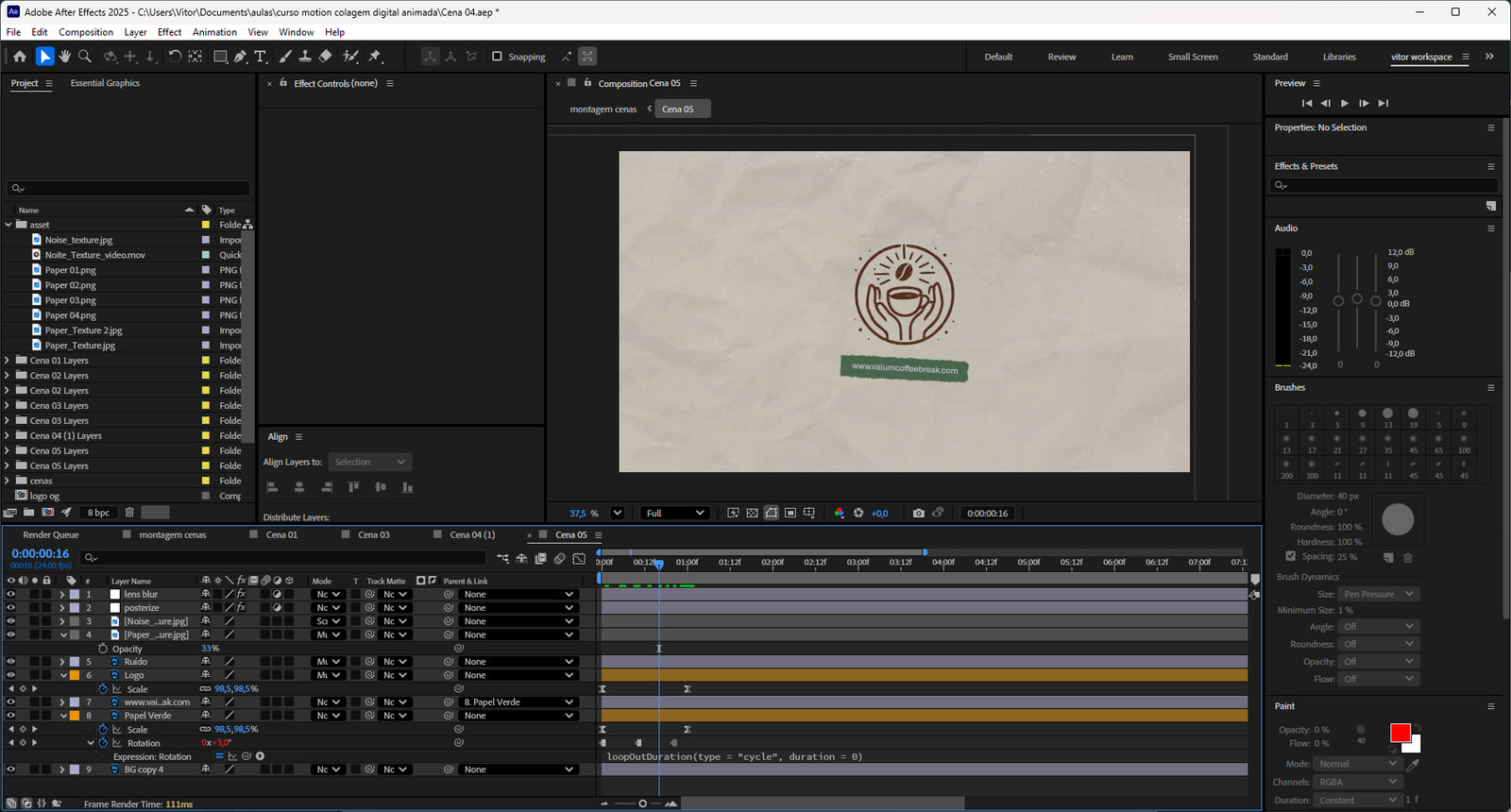Viewport: 1511px width, 812px height.
Task: Click the Region of Interest icon
Action: (x=790, y=513)
